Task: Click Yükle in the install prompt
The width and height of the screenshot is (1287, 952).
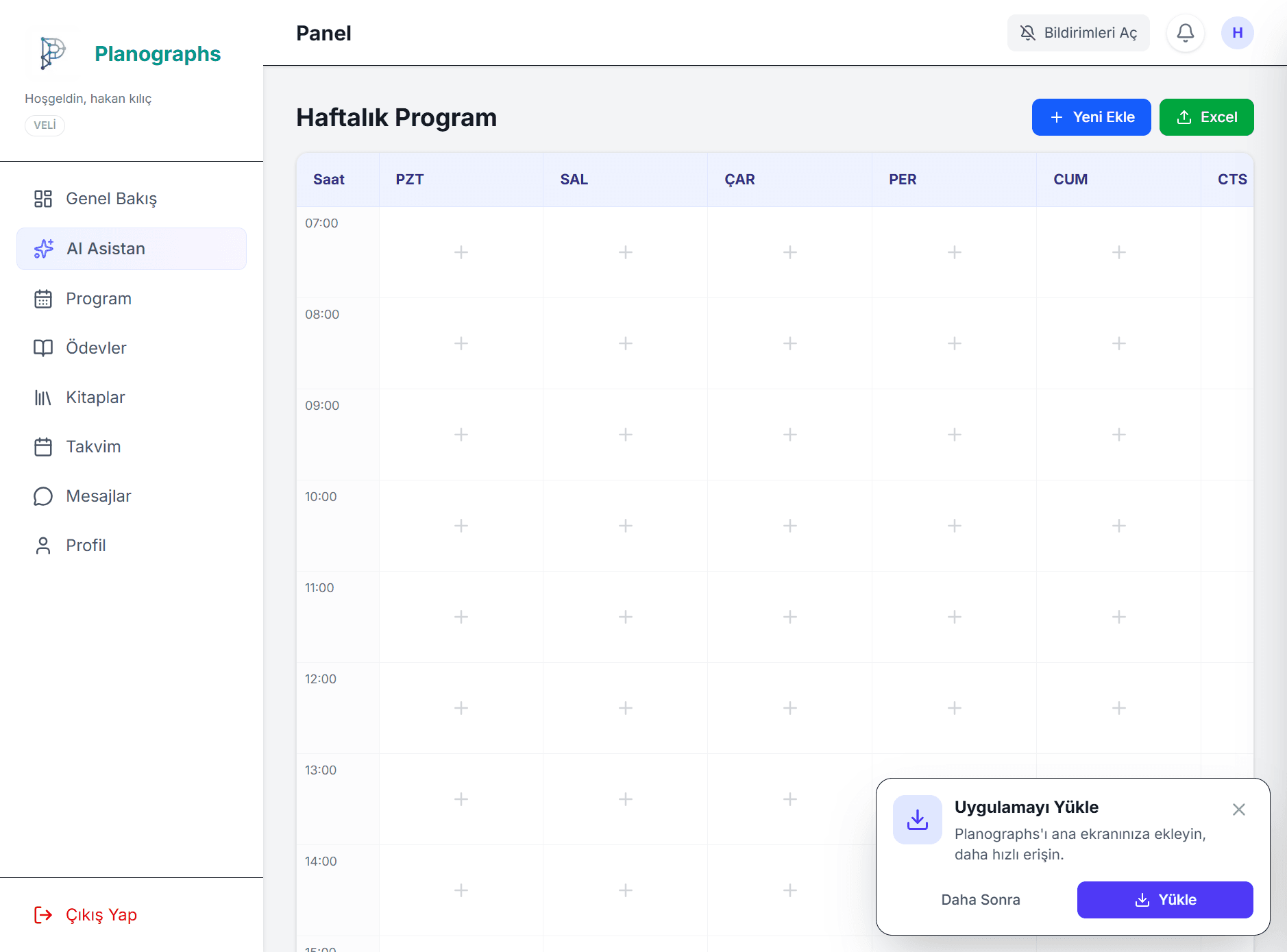Action: (x=1165, y=899)
